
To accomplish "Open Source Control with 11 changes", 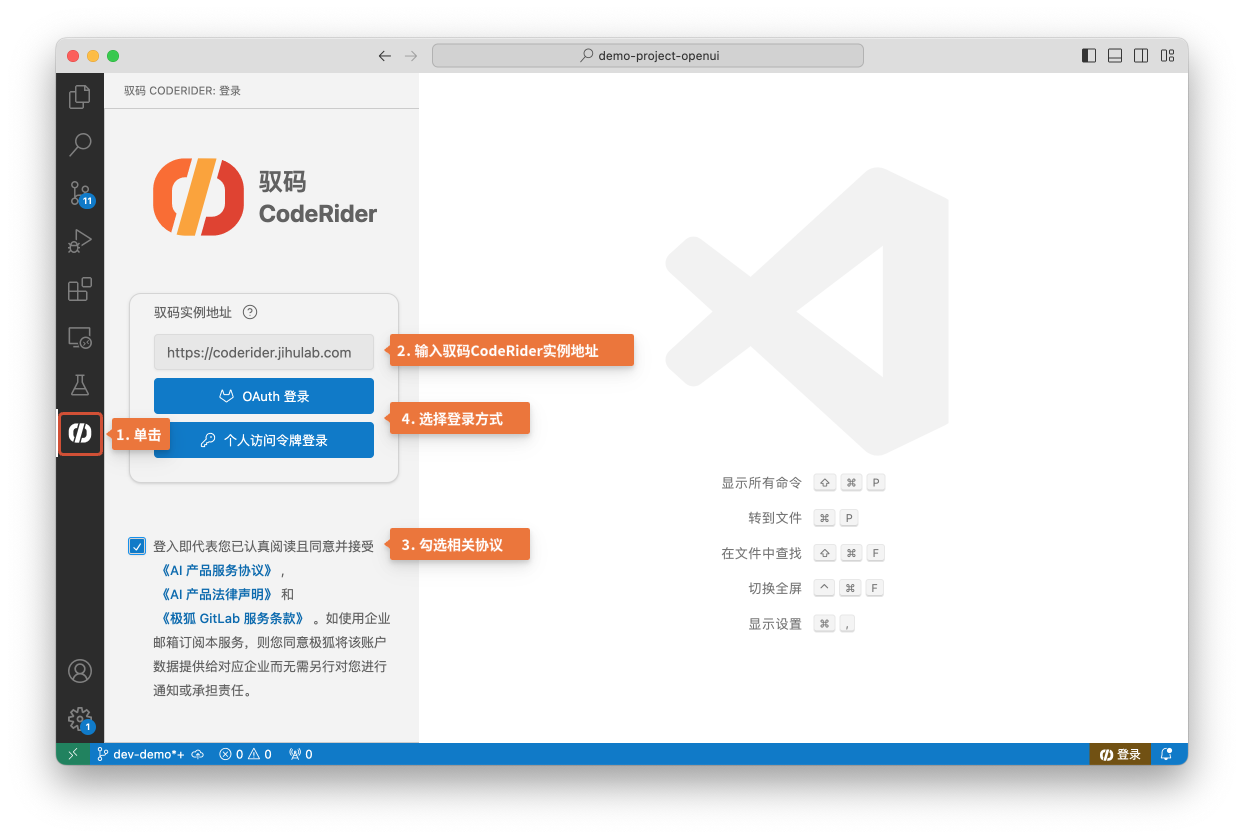I will [x=79, y=193].
